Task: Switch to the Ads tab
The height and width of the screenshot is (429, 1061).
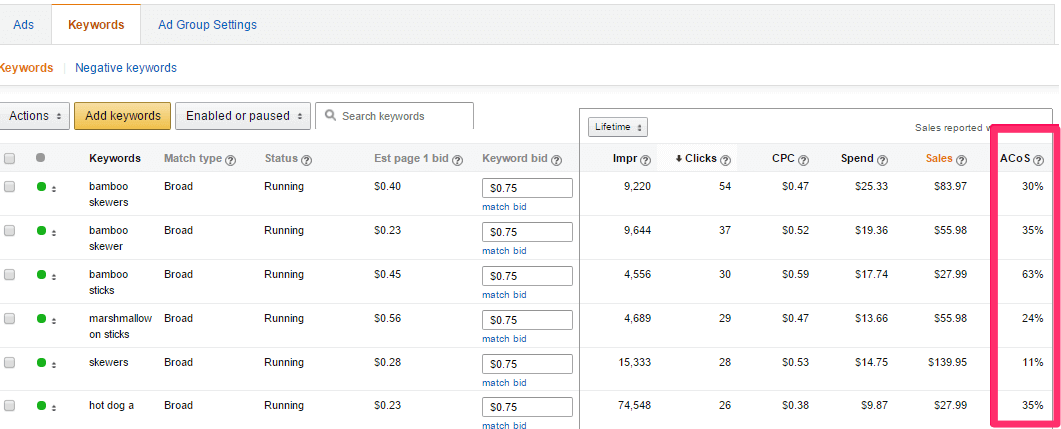Action: [x=24, y=25]
